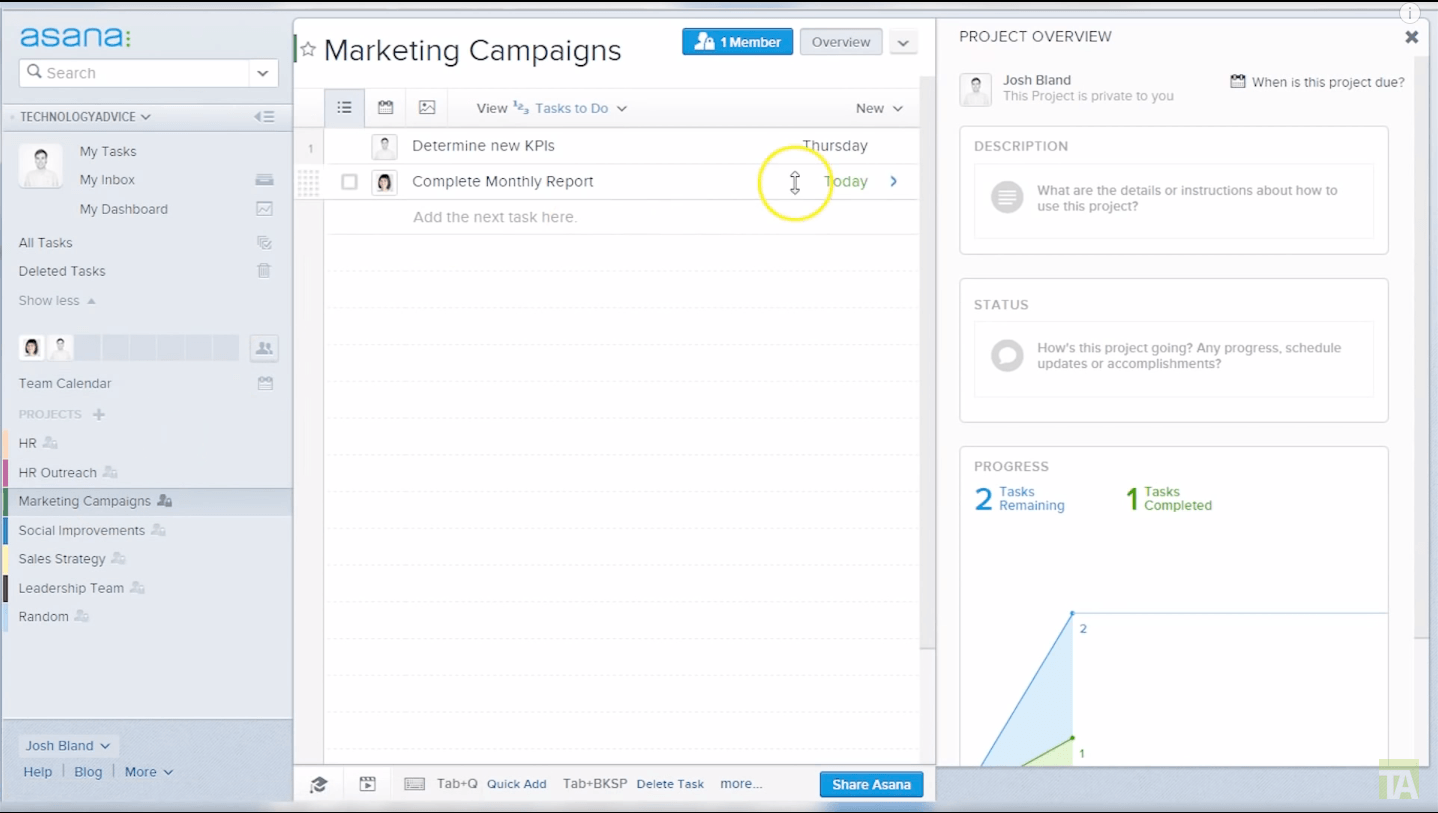The height and width of the screenshot is (813, 1438).
Task: Open Team Calendar in sidebar
Action: tap(65, 383)
